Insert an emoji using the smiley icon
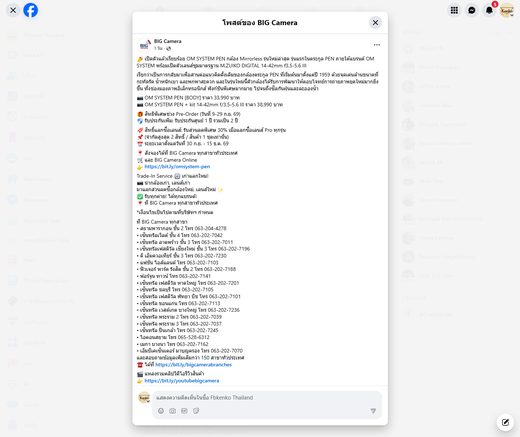Screen dimensions: 520x437 [161, 411]
